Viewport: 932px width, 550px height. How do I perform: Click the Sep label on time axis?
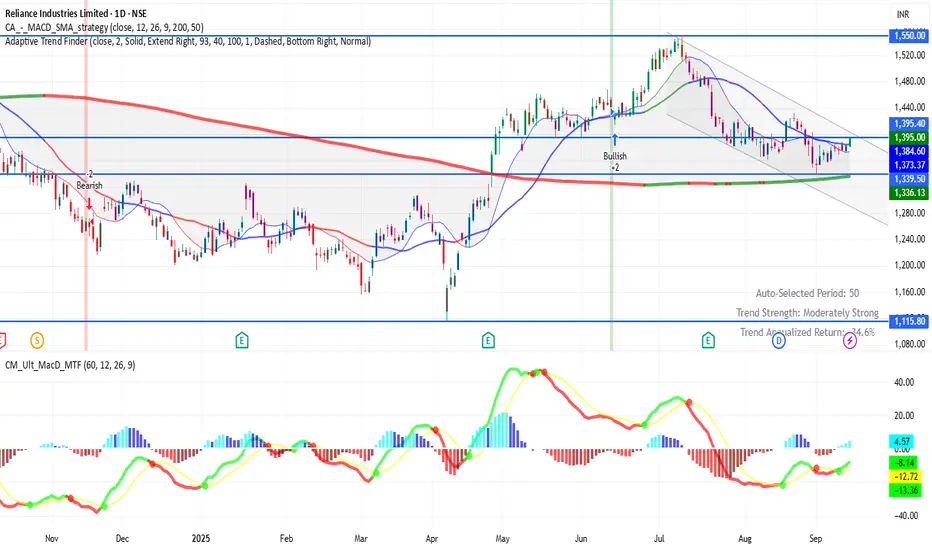coord(816,538)
